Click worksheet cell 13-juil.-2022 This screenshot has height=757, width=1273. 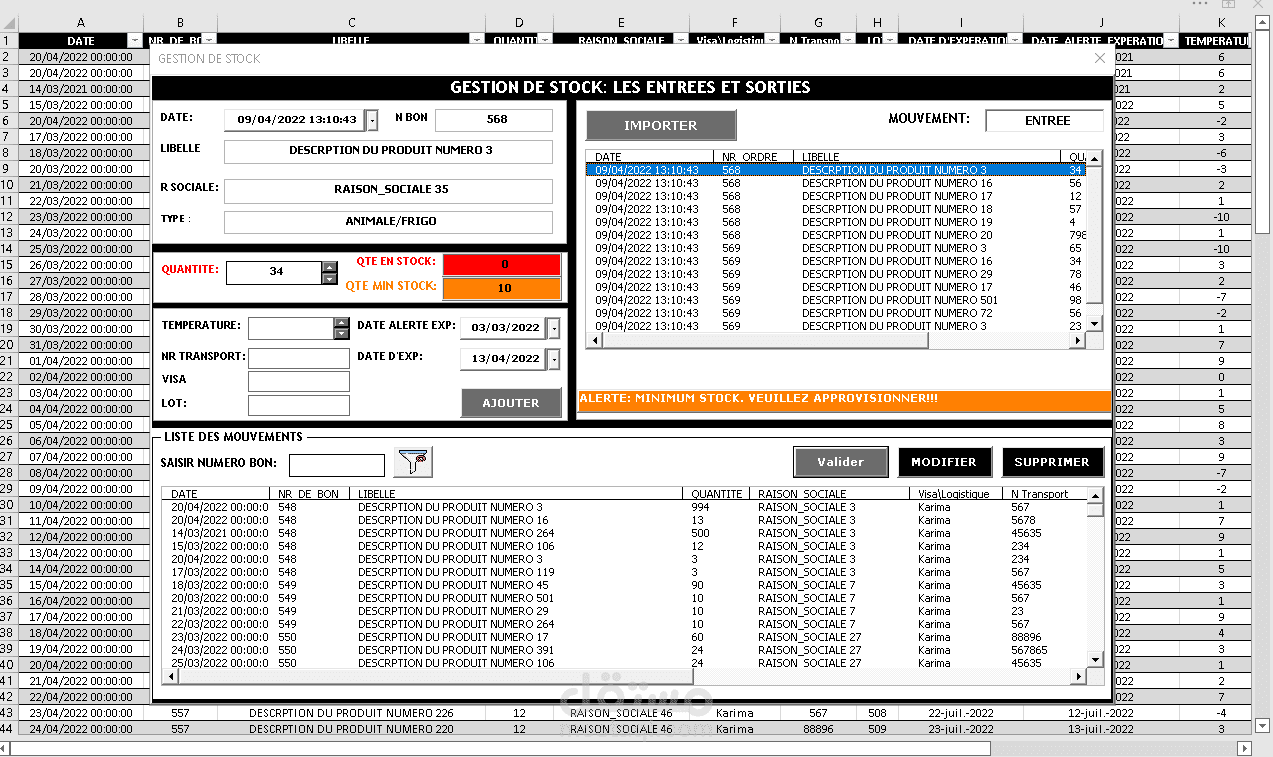(1101, 729)
